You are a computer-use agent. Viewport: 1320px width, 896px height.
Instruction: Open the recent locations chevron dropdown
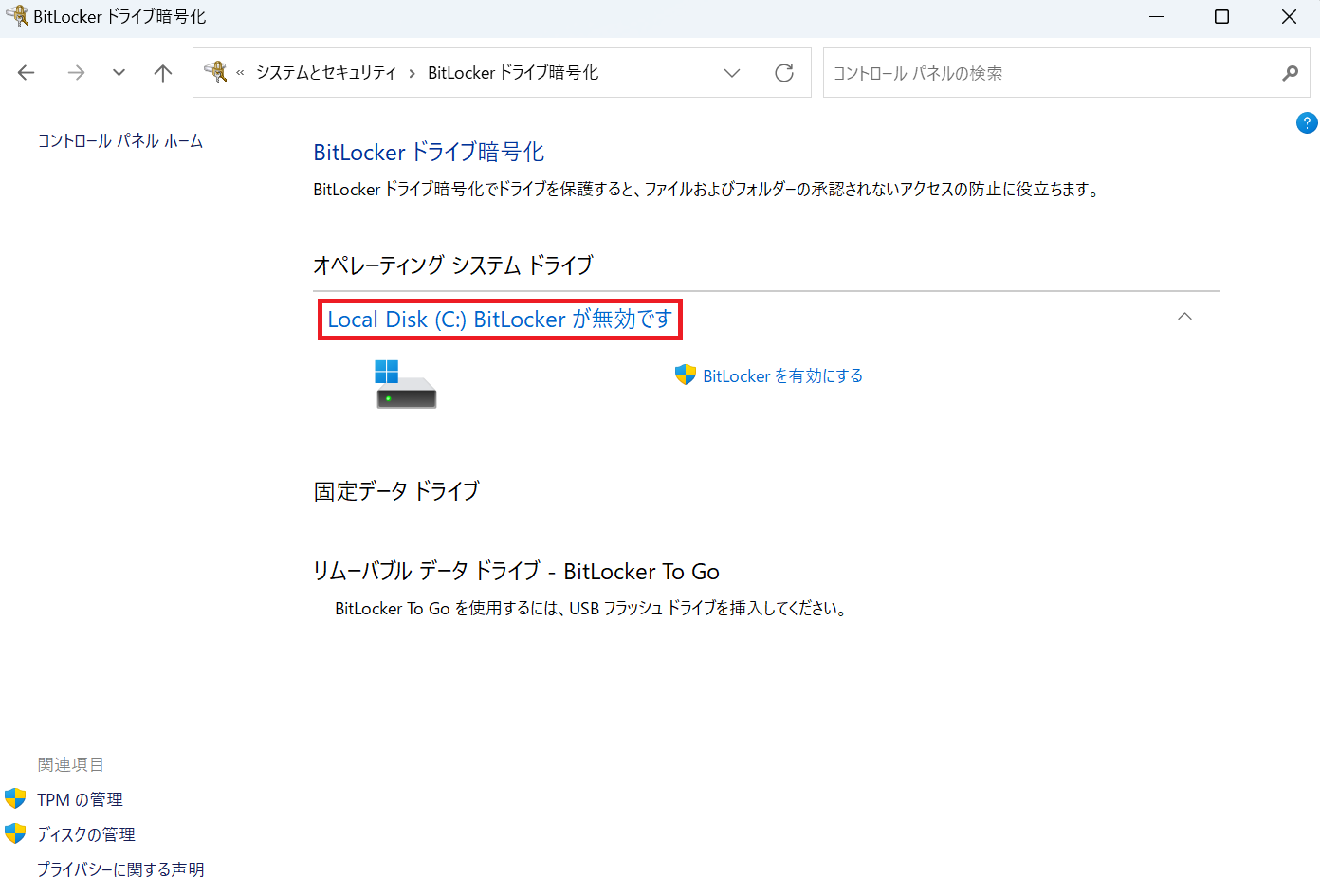tap(119, 73)
